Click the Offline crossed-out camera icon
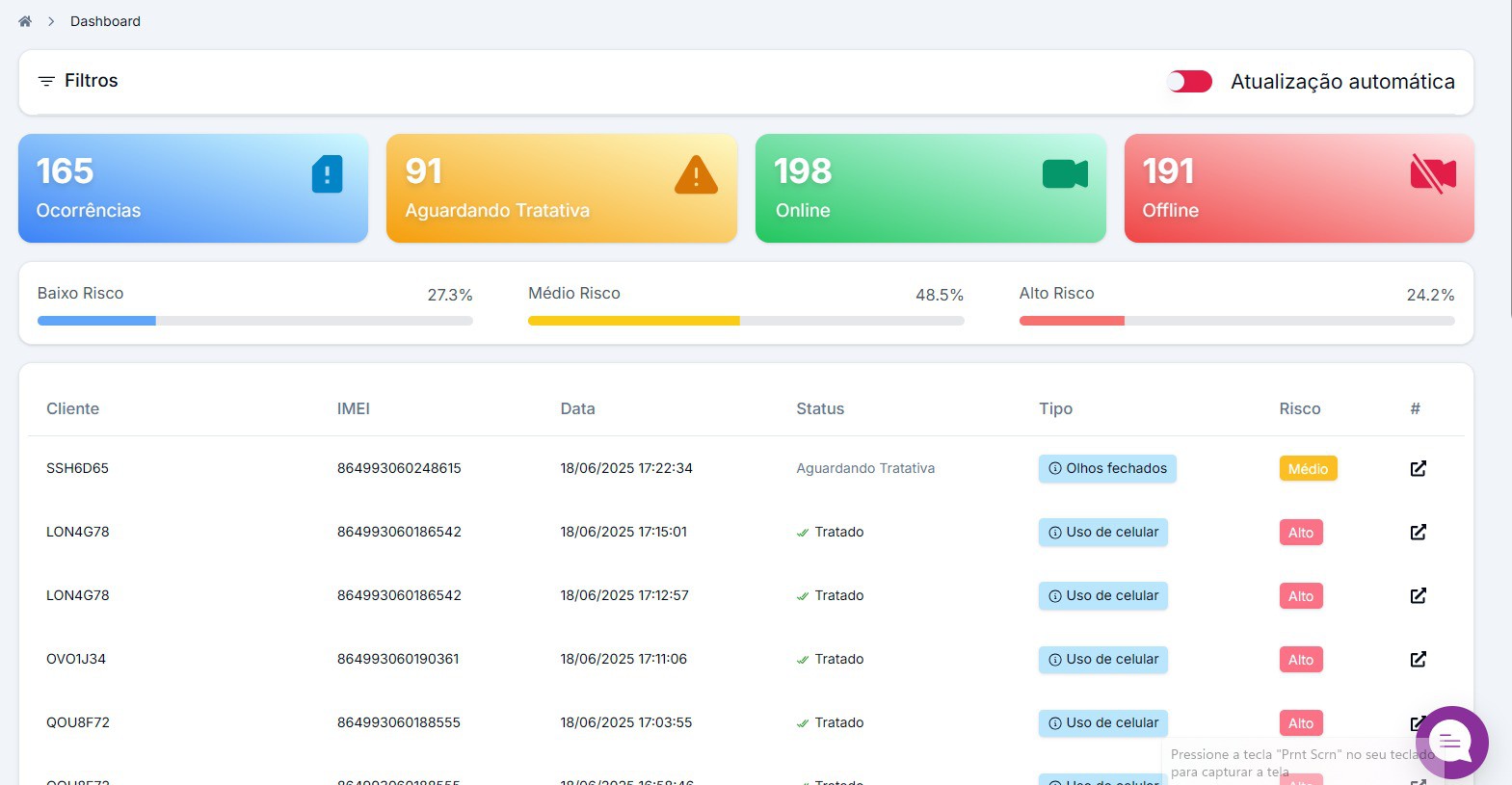1512x785 pixels. [x=1433, y=174]
